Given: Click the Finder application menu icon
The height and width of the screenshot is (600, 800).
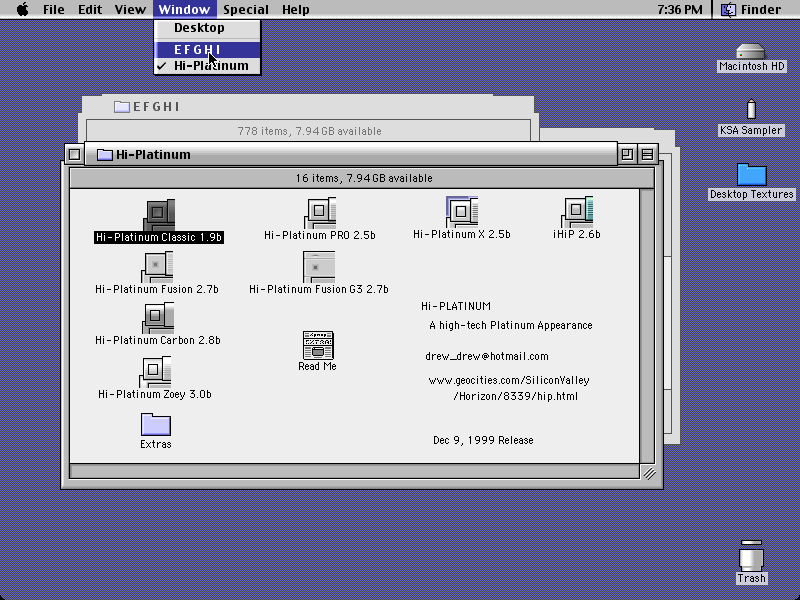Looking at the screenshot, I should (728, 10).
